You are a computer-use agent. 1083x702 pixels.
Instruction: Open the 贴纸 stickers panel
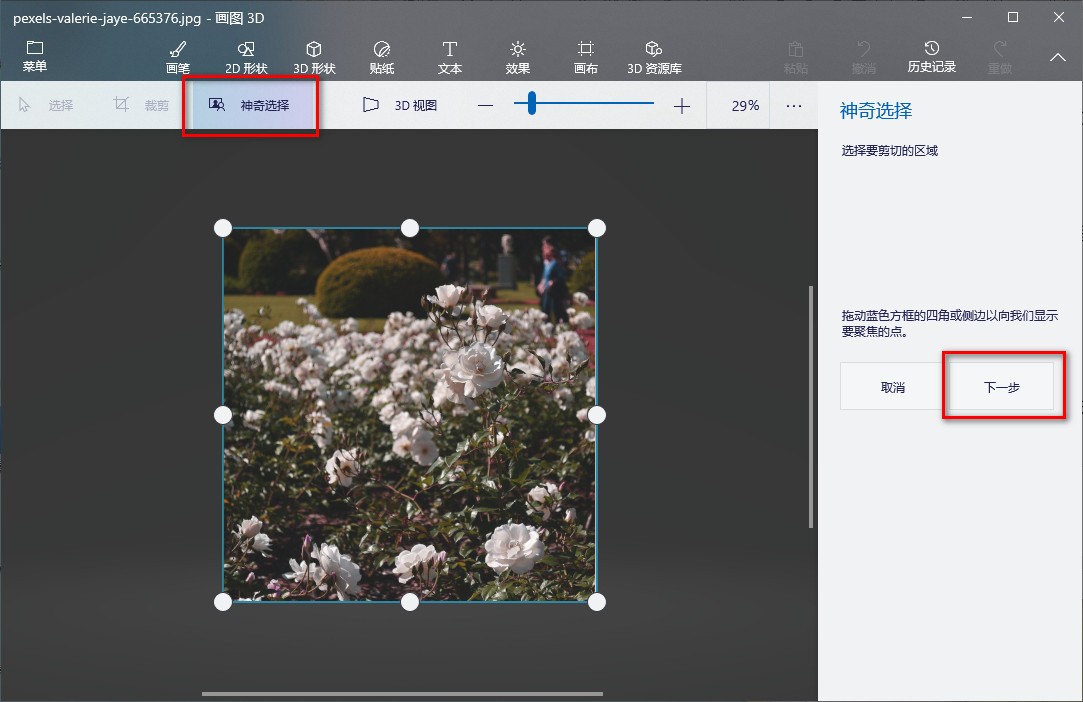(x=381, y=55)
